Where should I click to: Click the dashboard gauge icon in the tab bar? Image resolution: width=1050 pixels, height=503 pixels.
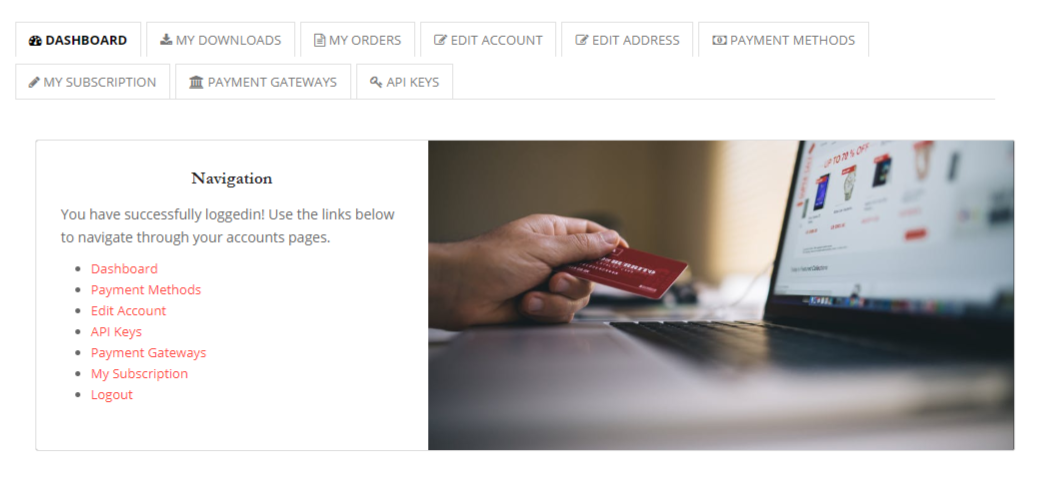pos(35,40)
